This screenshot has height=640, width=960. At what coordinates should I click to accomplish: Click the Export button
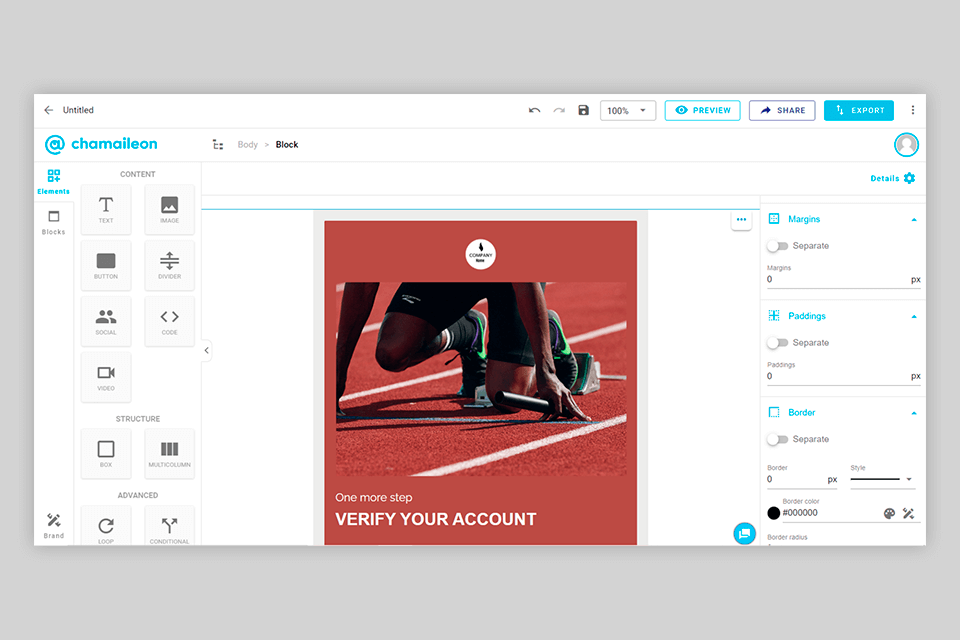859,110
